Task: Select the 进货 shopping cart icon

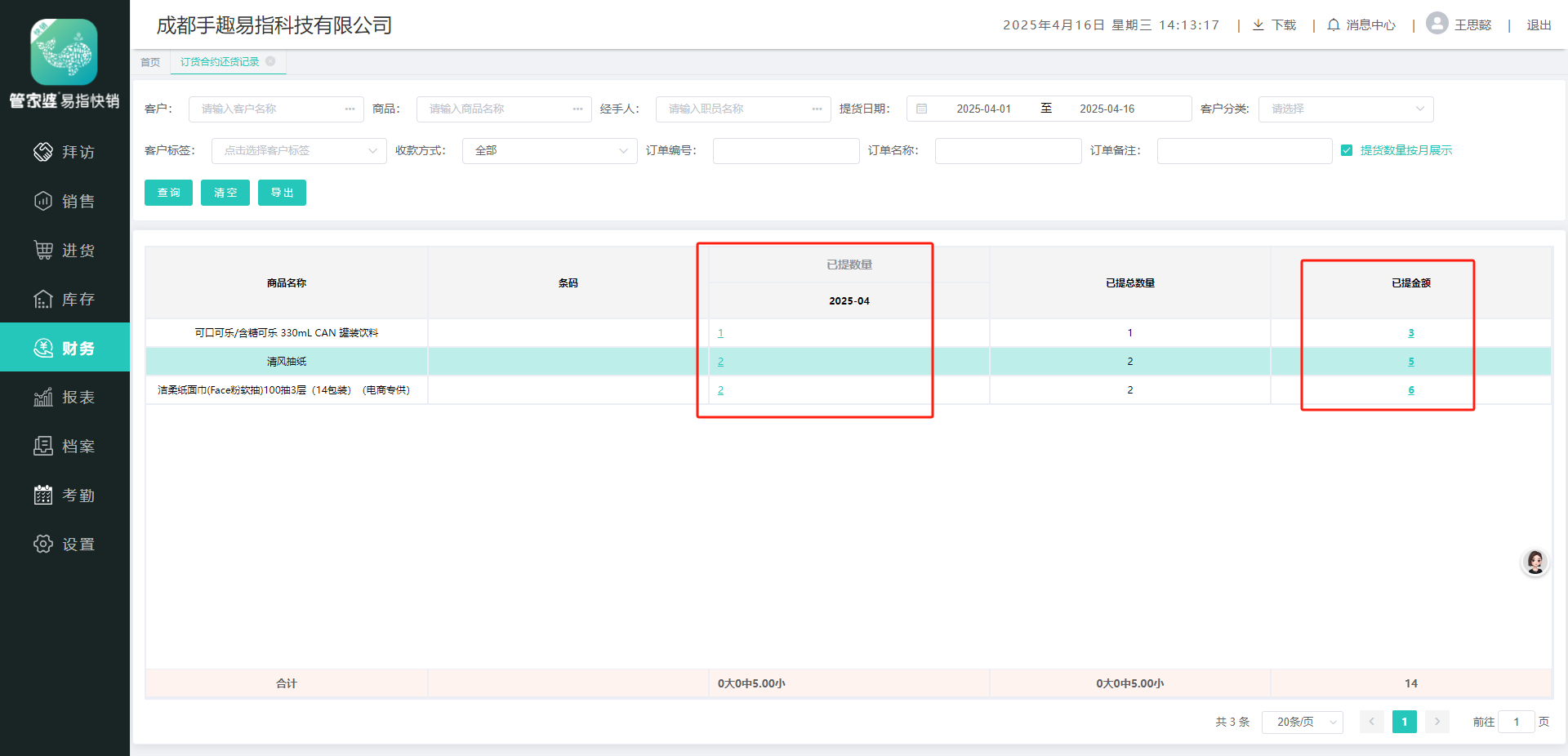Action: (42, 250)
